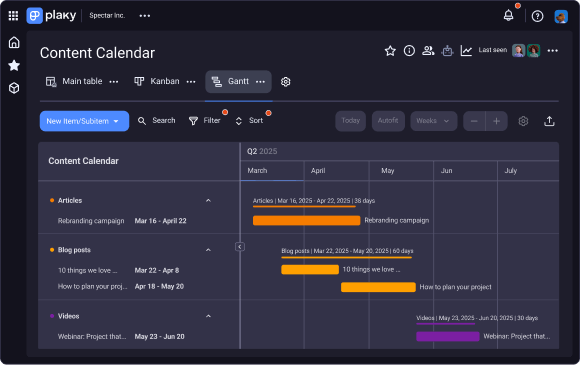The image size is (580, 365).
Task: Click Search in toolbar
Action: (156, 121)
